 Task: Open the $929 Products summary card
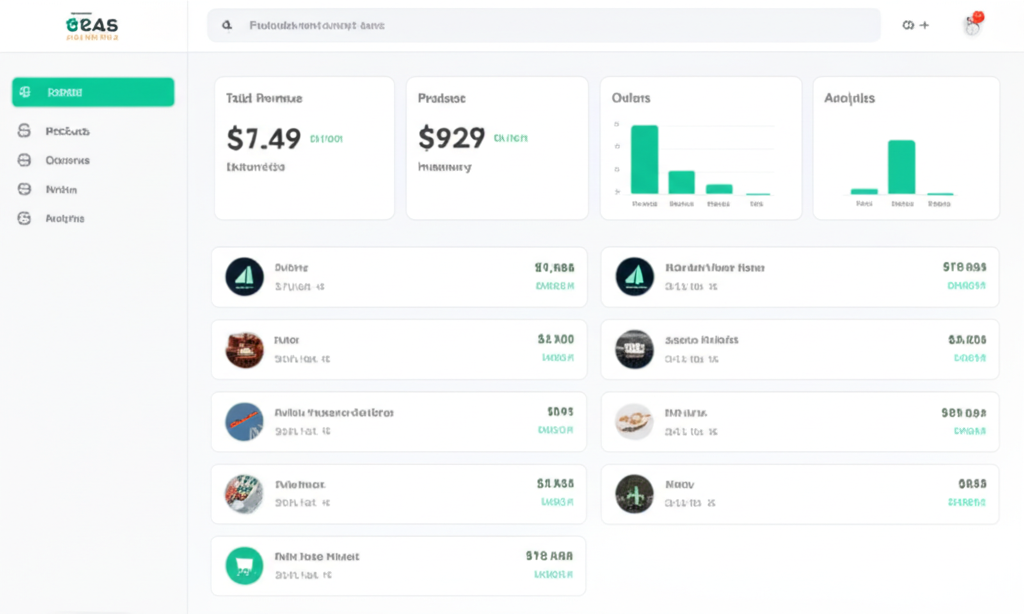click(x=495, y=147)
